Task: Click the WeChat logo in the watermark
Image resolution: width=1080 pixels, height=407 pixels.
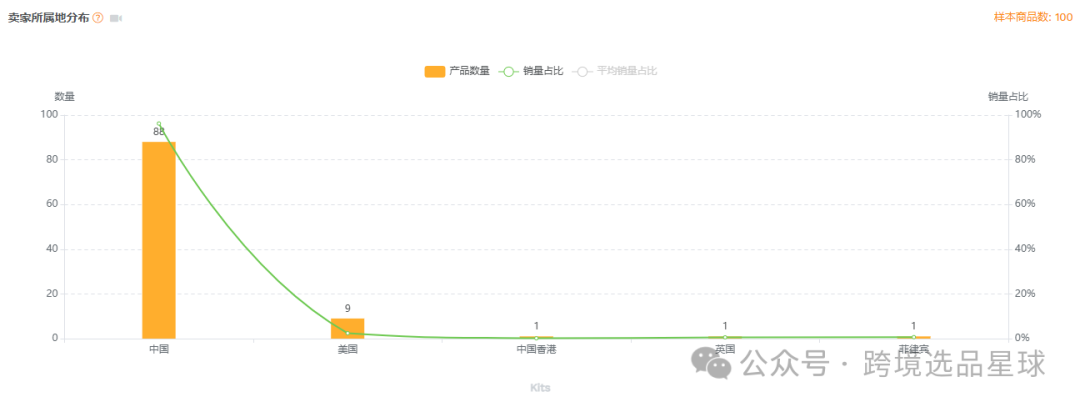Action: pyautogui.click(x=711, y=363)
